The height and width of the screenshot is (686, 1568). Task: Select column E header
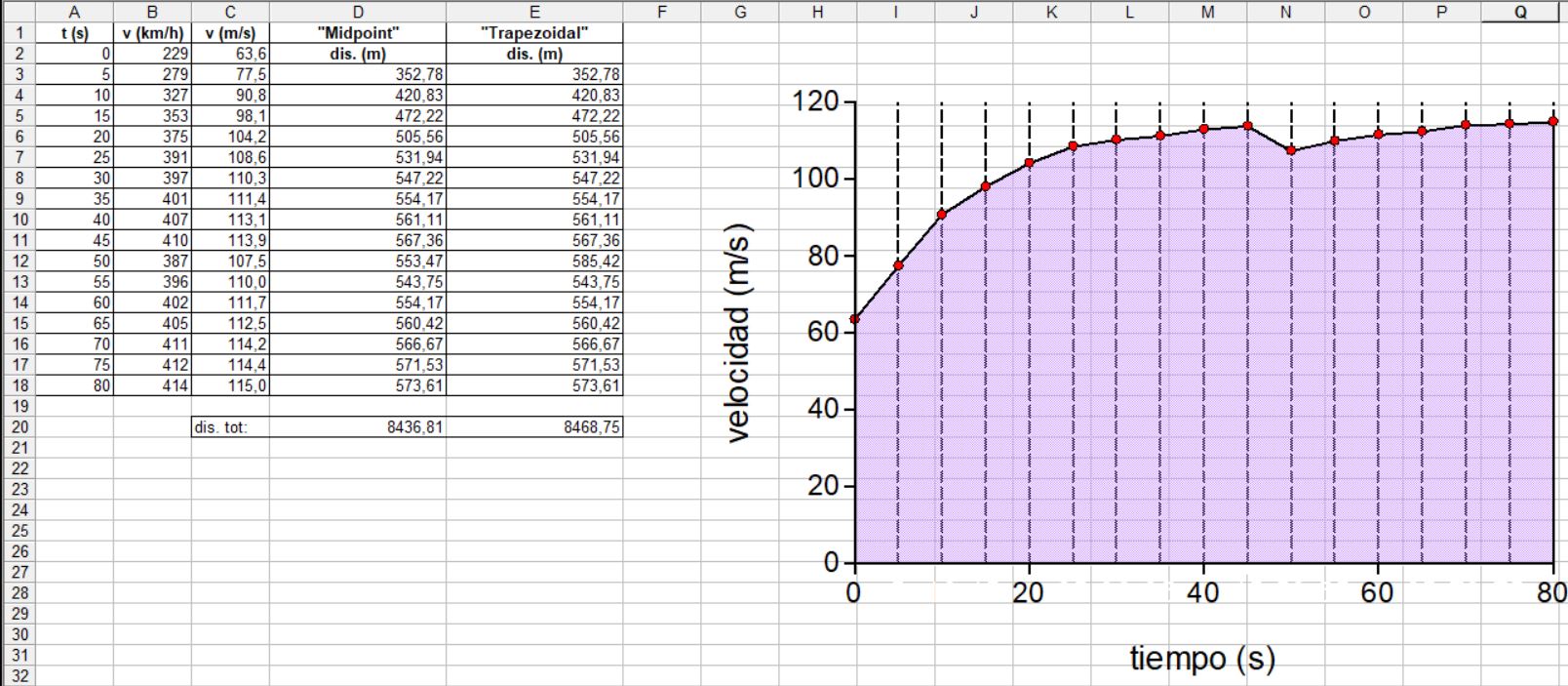coord(534,12)
